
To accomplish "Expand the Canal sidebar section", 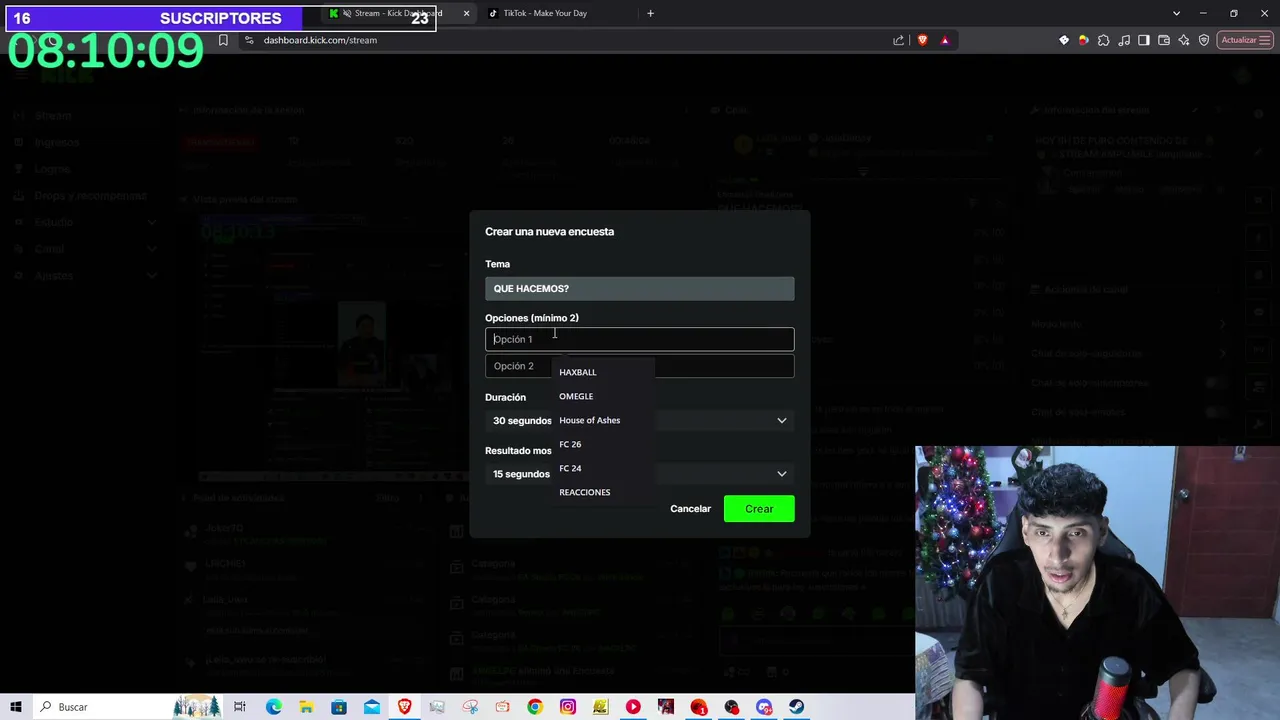I will 86,249.
